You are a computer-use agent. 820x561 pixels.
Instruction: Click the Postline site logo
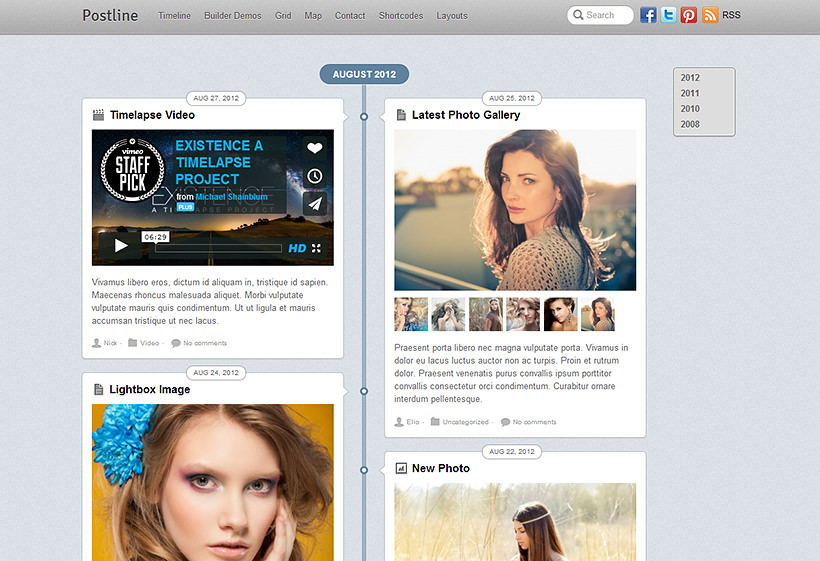pos(109,15)
